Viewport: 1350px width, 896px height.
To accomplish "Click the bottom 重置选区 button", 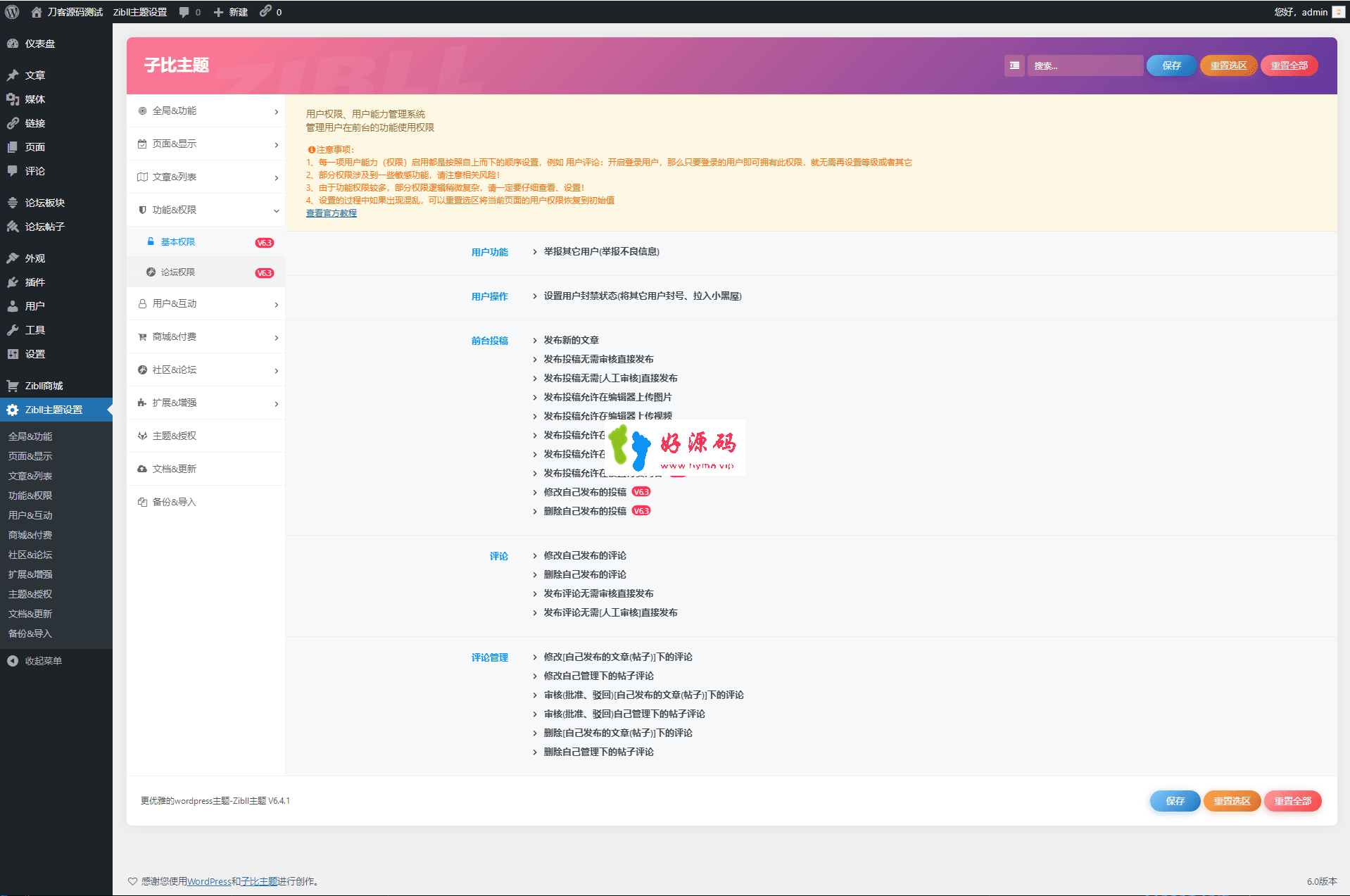I will [1232, 801].
